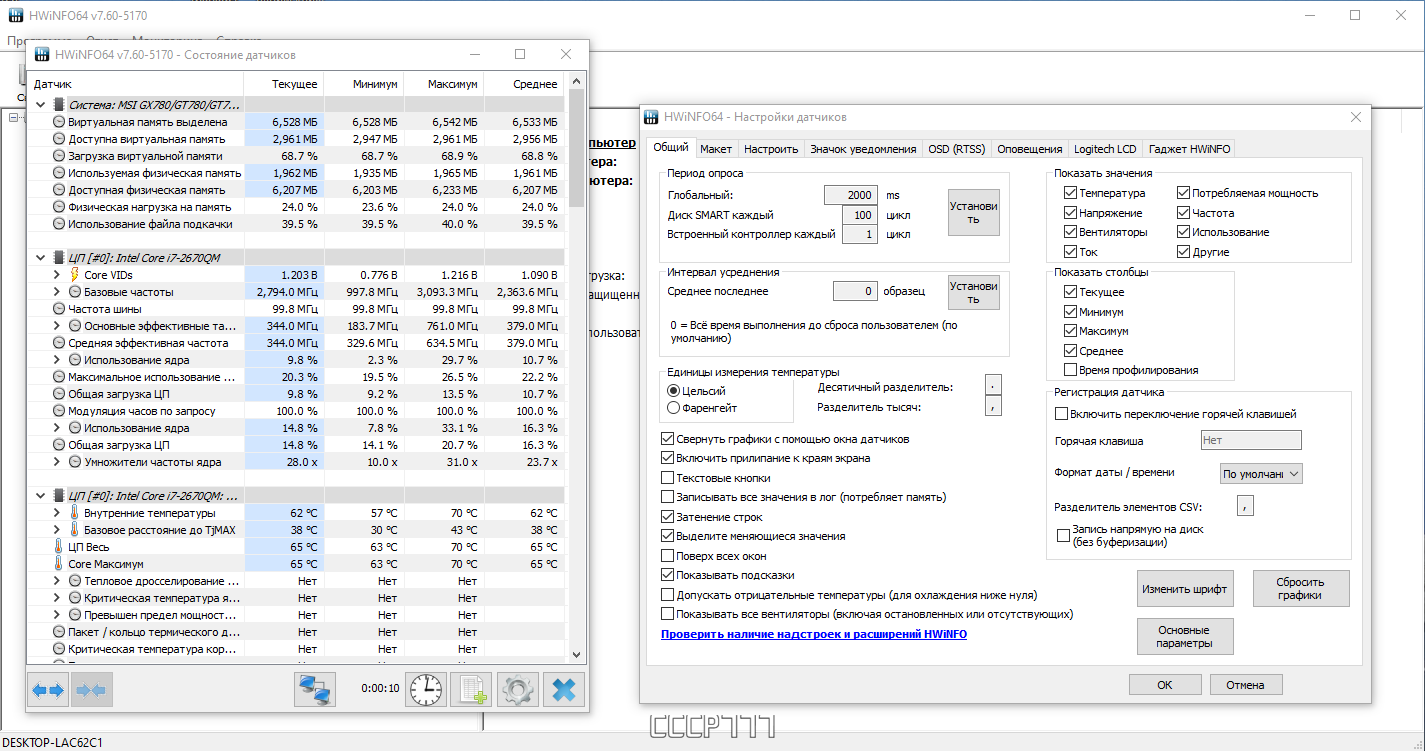Click the round icon beside Виртуальная память выделена
Screen dimensions: 1425x751
coord(59,121)
